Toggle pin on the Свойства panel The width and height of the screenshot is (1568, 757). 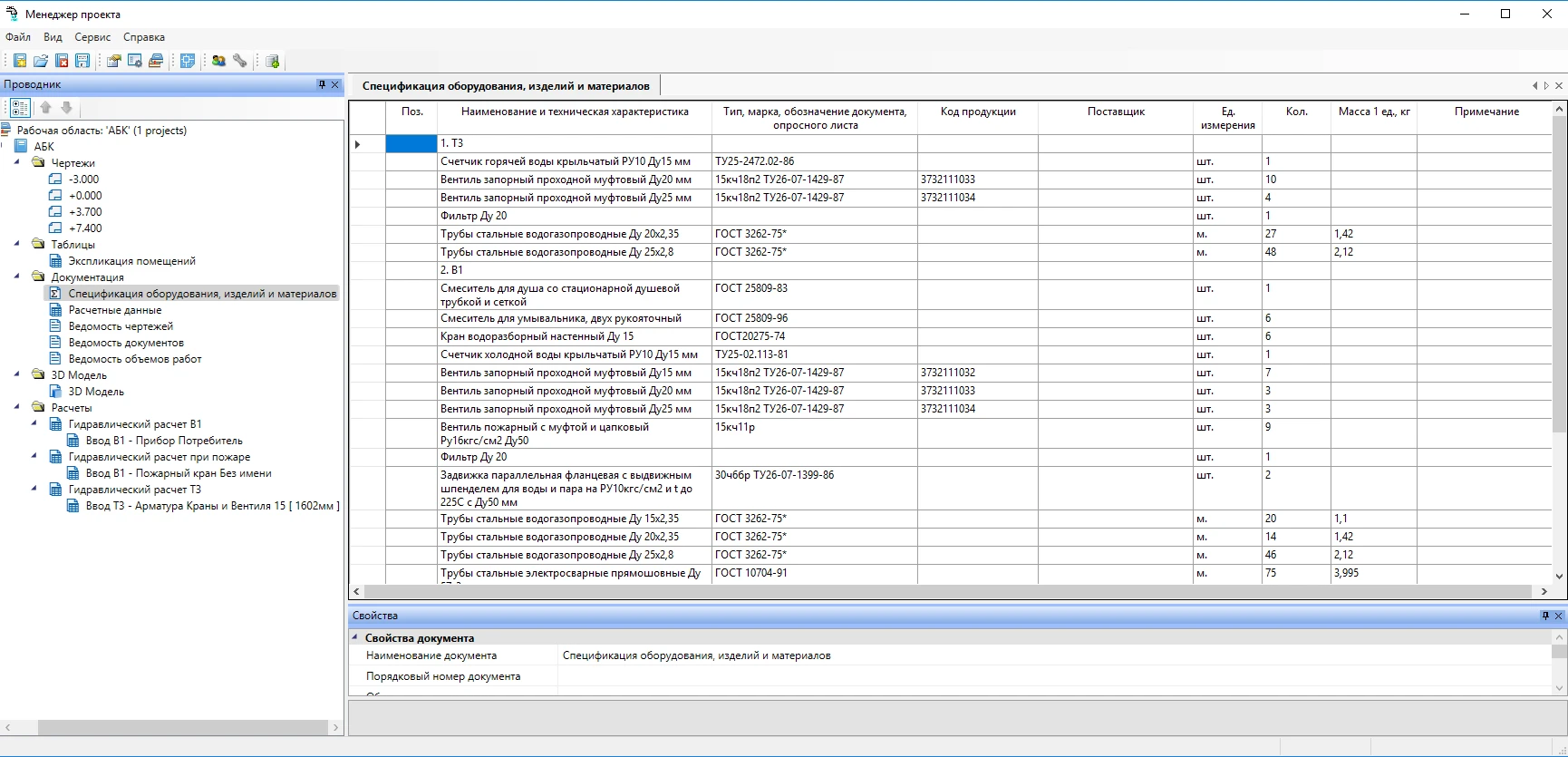point(1545,616)
